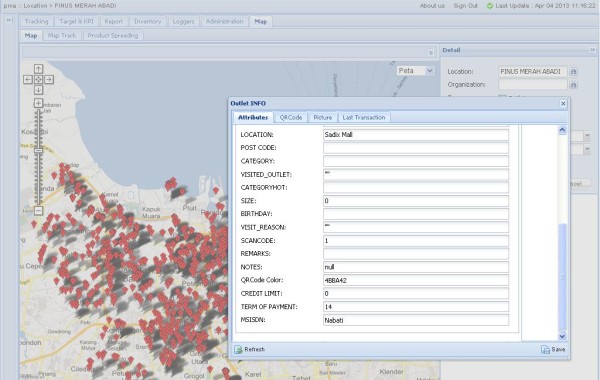Select the Attributes tab
The width and height of the screenshot is (600, 380).
[253, 117]
